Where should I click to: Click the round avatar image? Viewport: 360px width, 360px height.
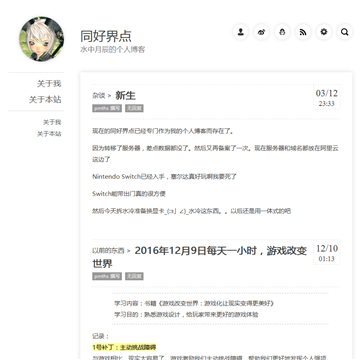[x=41, y=39]
